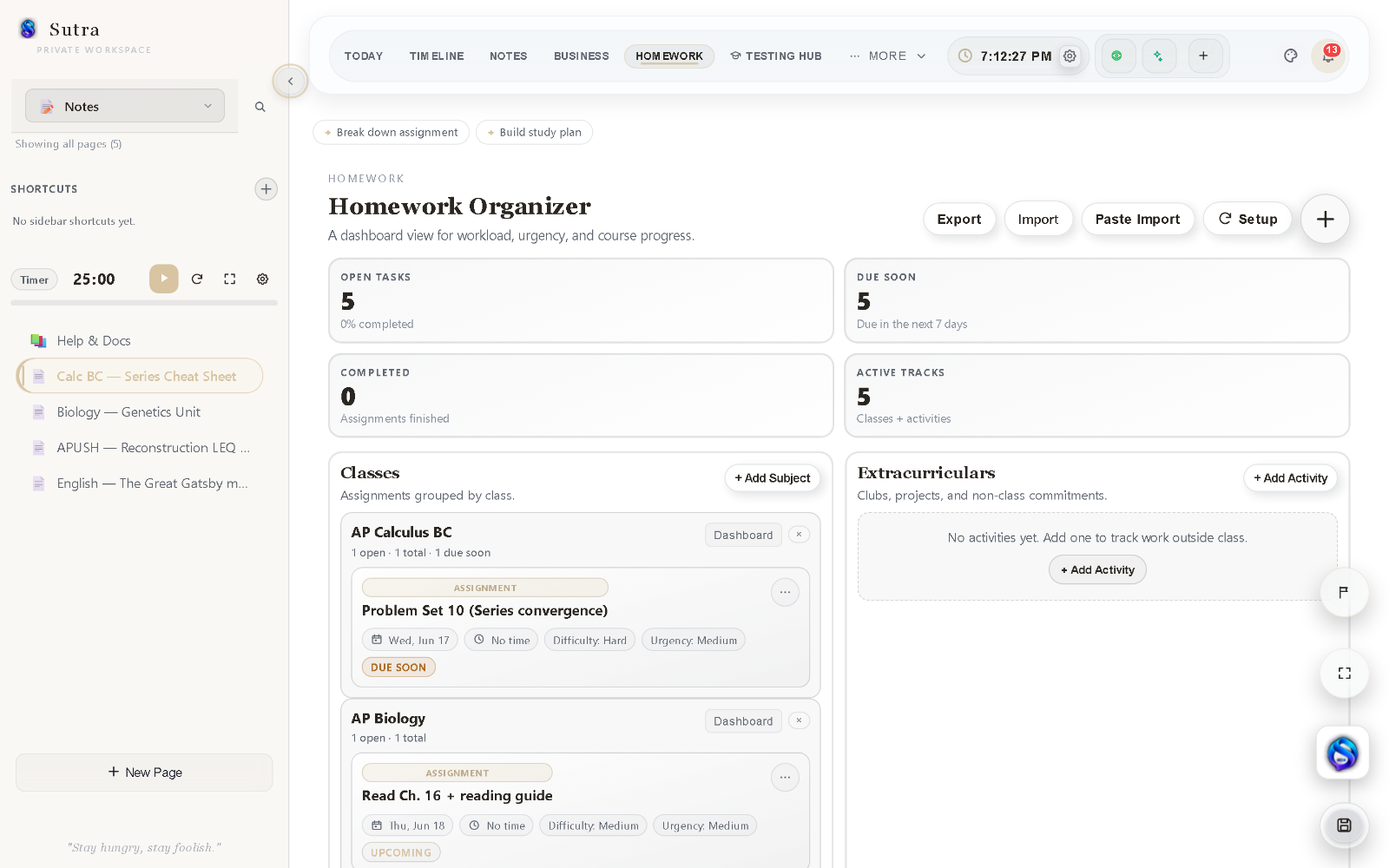The image size is (1389, 868).
Task: Click the Open Tasks stat card
Action: point(581,300)
